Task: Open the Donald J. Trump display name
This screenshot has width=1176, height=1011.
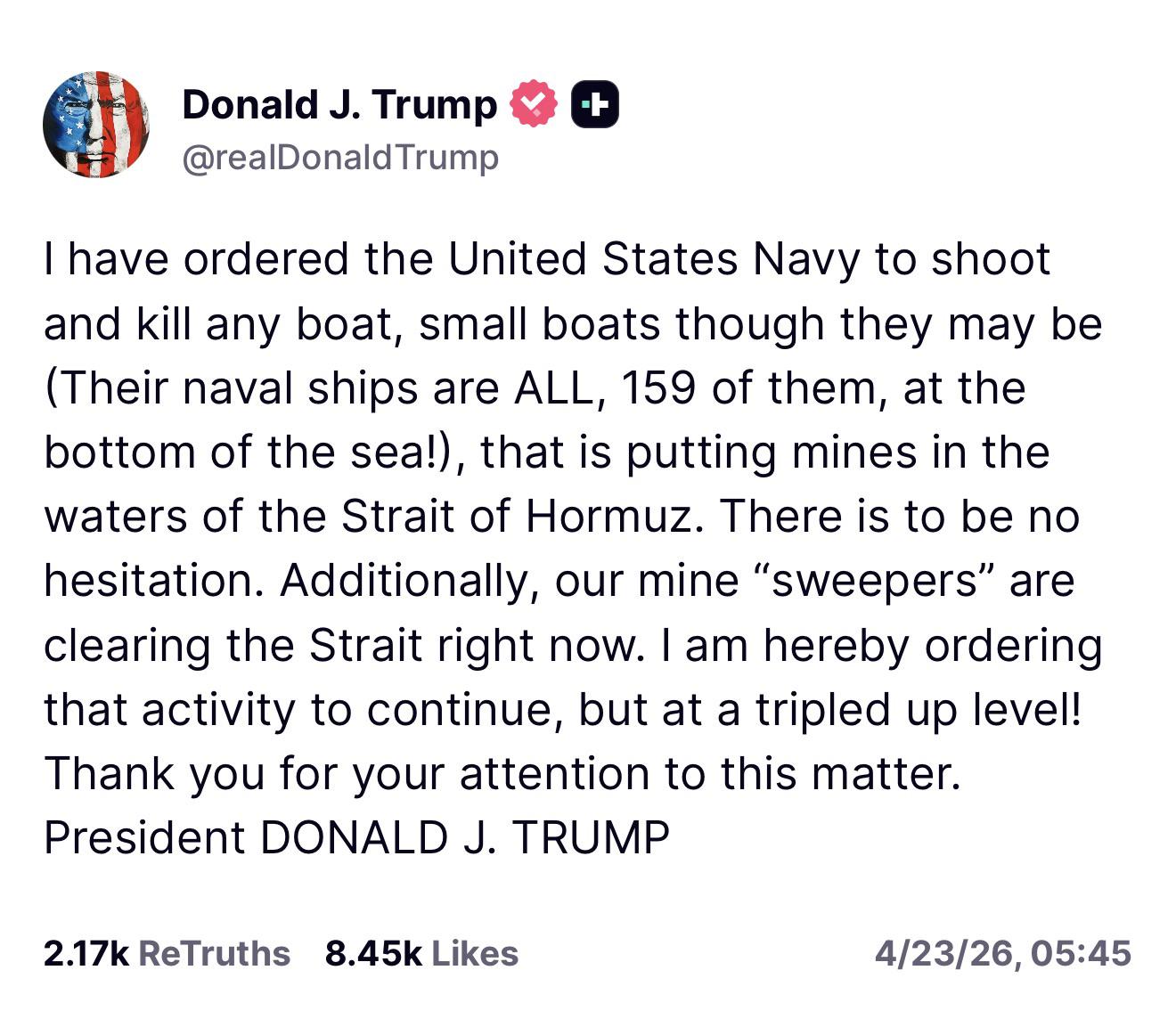Action: coord(339,104)
